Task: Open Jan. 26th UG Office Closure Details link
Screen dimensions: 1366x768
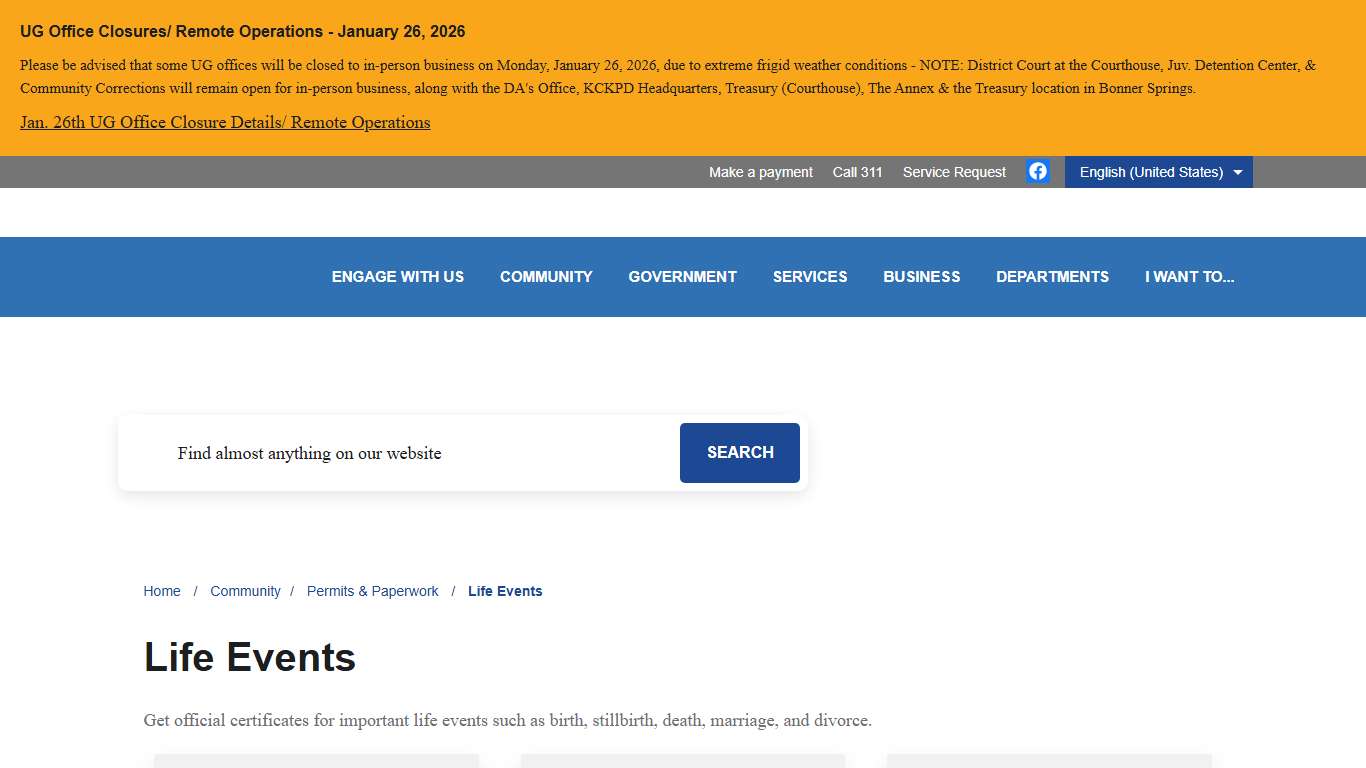Action: [225, 123]
